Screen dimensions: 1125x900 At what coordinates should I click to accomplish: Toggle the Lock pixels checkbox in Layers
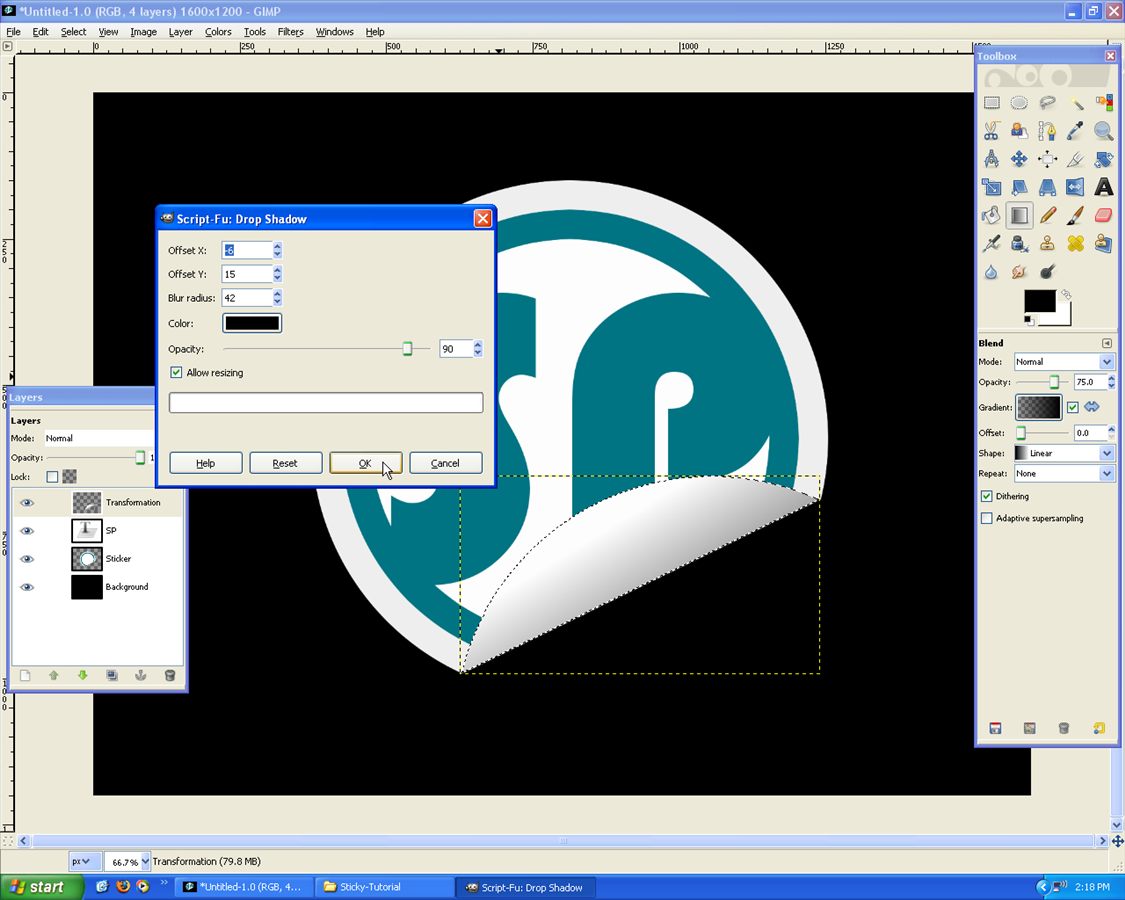[52, 477]
